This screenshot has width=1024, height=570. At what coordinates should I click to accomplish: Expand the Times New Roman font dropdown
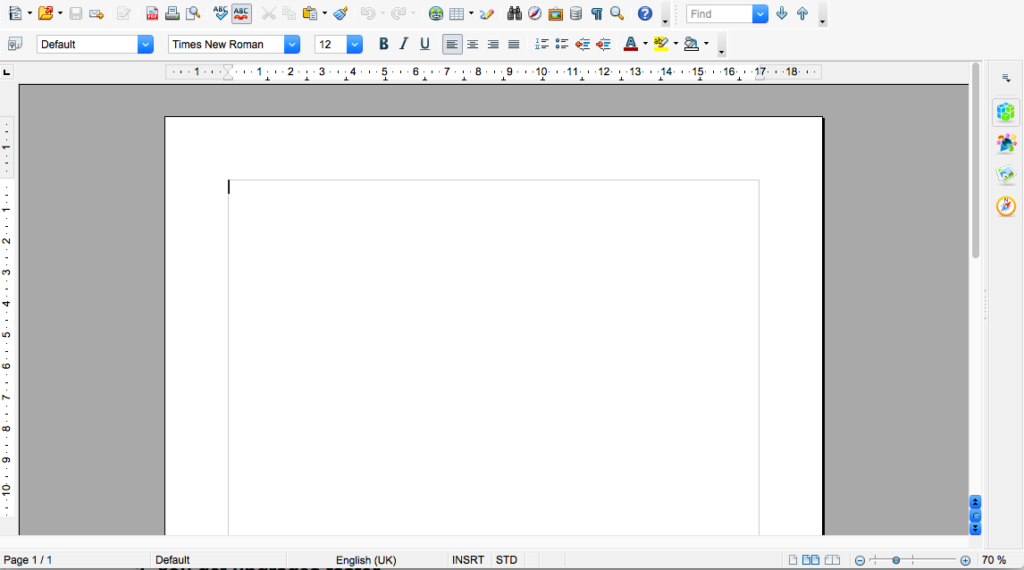pyautogui.click(x=292, y=44)
